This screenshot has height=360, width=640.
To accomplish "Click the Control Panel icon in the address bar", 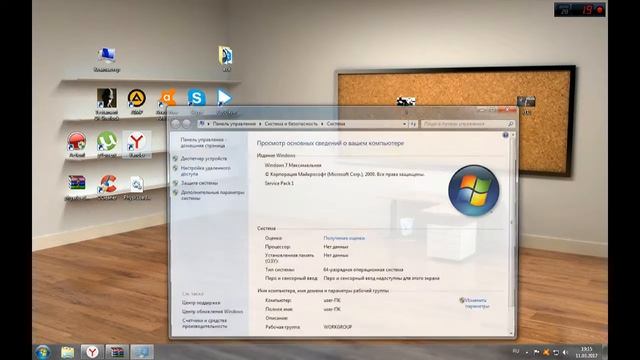I will pyautogui.click(x=202, y=124).
